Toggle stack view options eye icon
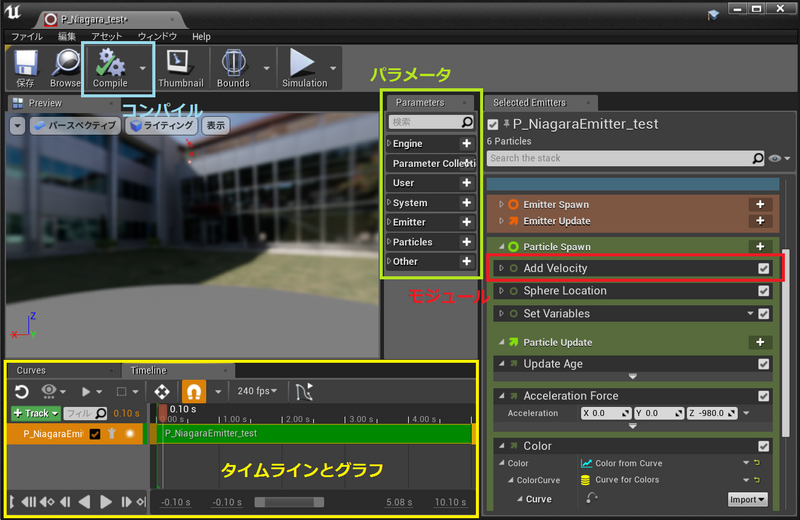The image size is (800, 520). pyautogui.click(x=775, y=158)
